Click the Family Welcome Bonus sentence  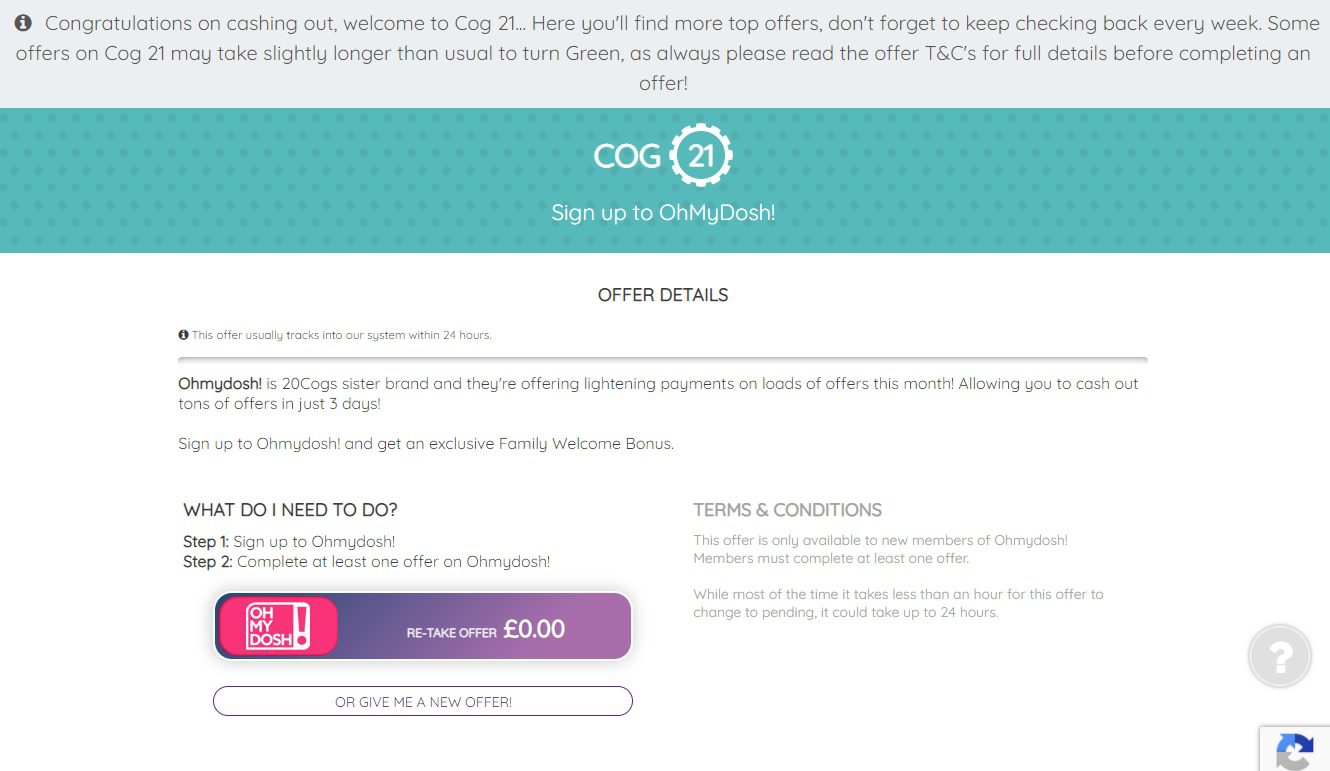pos(426,444)
